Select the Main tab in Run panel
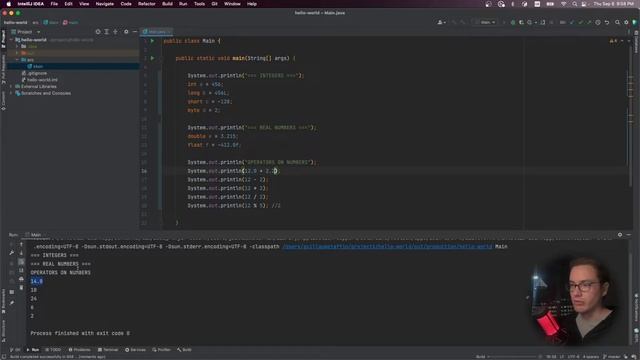640x360 pixels. pos(33,235)
